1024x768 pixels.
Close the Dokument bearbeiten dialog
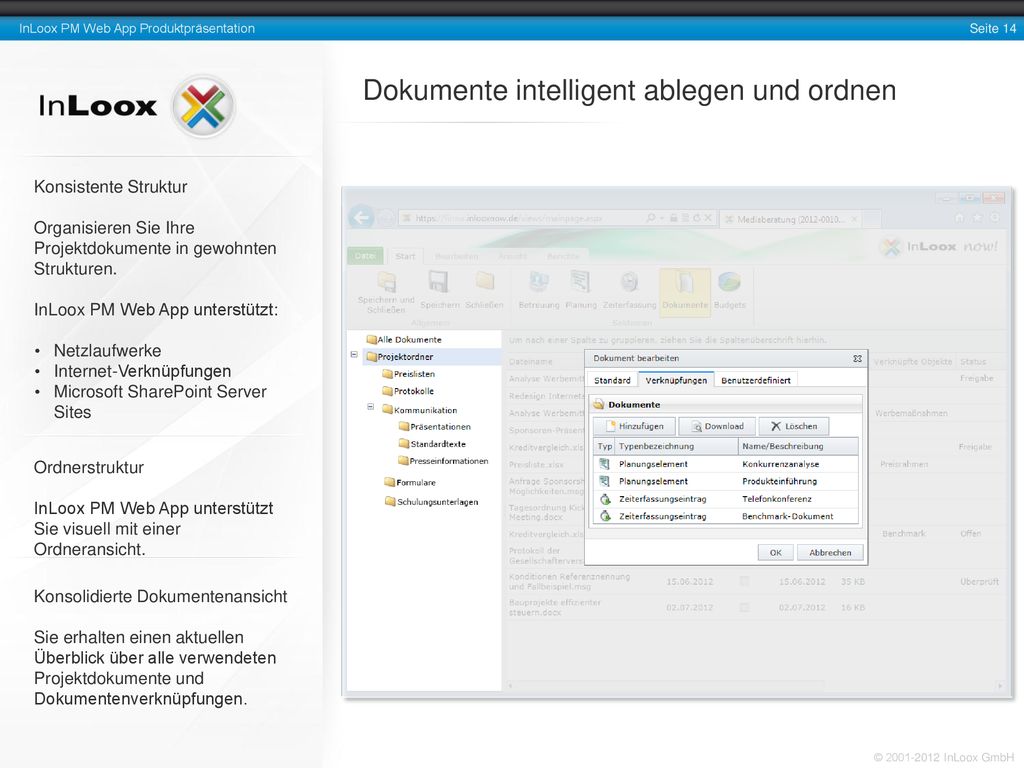click(857, 359)
